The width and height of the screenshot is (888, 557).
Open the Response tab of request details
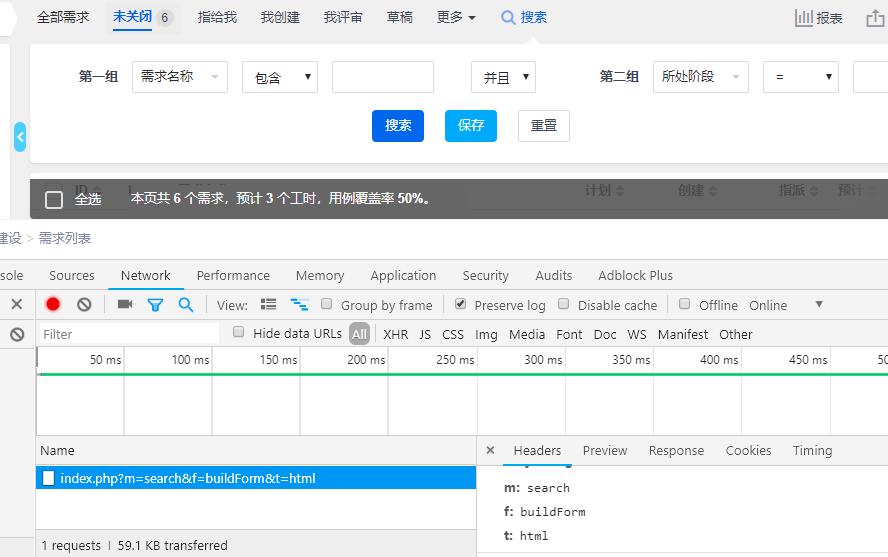pyautogui.click(x=676, y=451)
